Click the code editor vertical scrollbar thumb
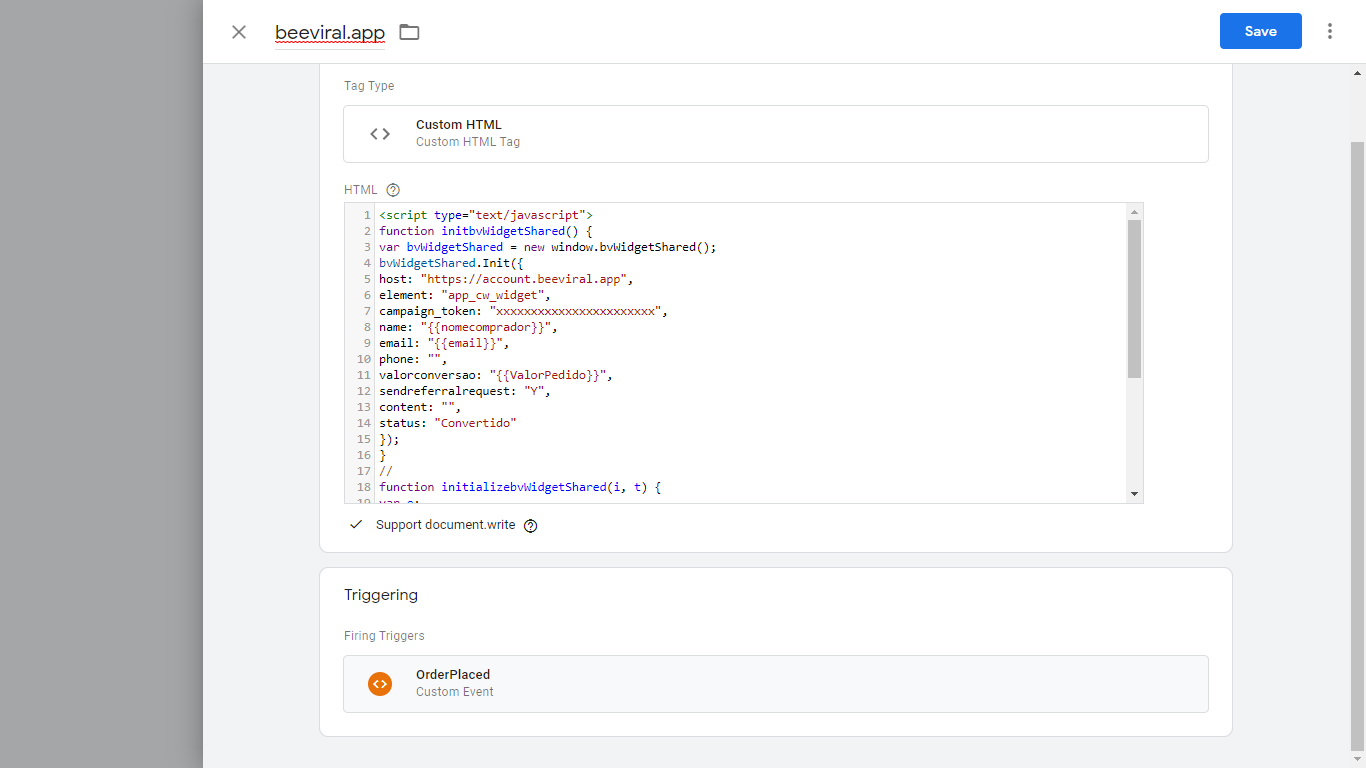 [x=1134, y=299]
